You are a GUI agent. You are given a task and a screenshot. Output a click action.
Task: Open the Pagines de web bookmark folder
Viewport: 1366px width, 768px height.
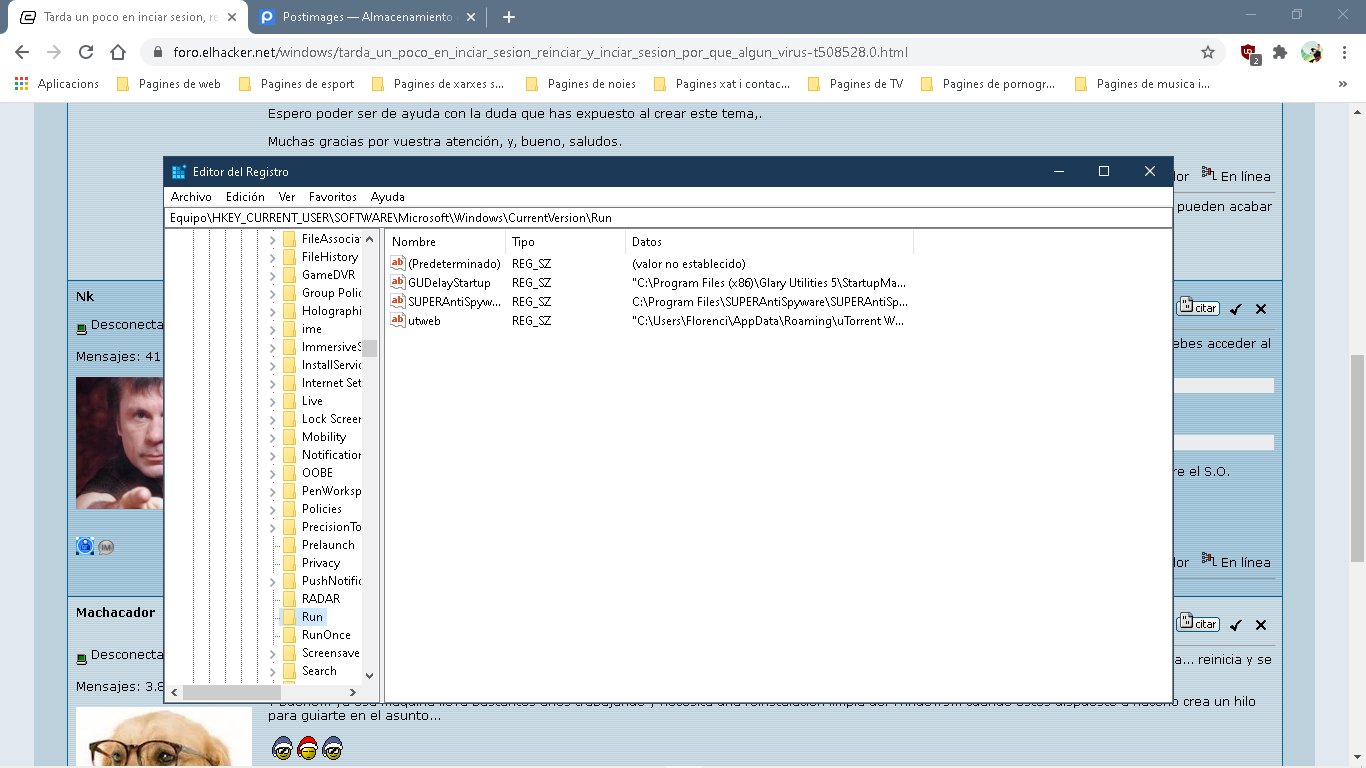169,84
